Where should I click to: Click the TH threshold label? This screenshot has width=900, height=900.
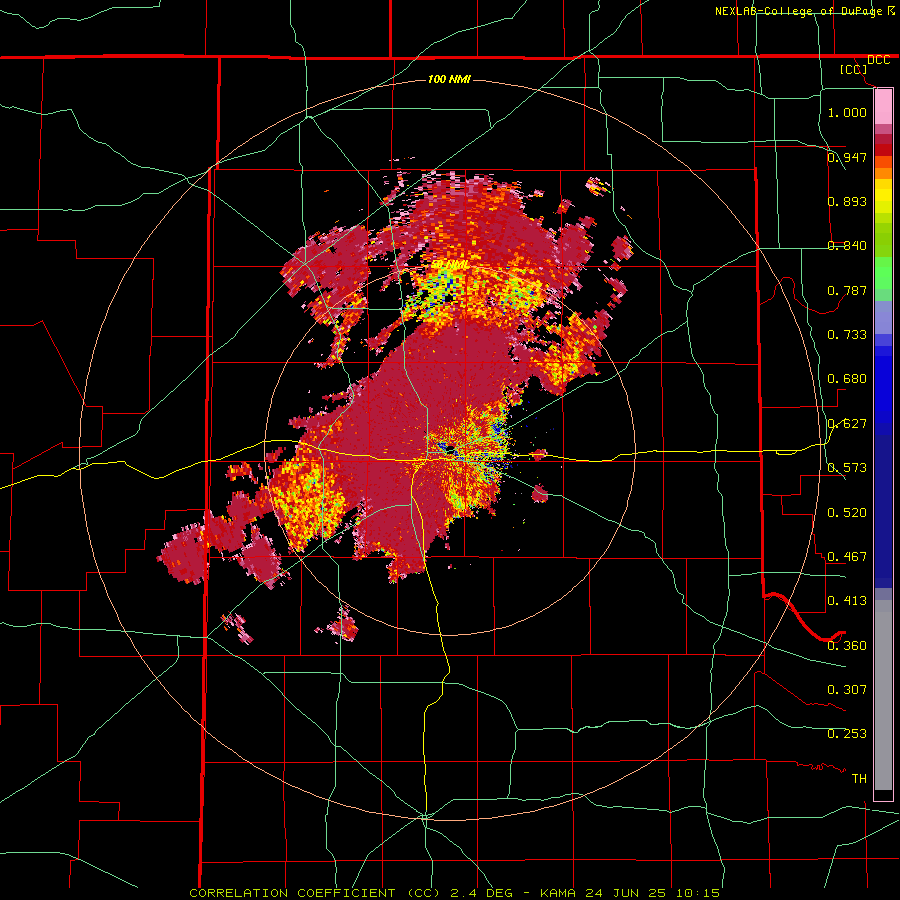point(859,779)
